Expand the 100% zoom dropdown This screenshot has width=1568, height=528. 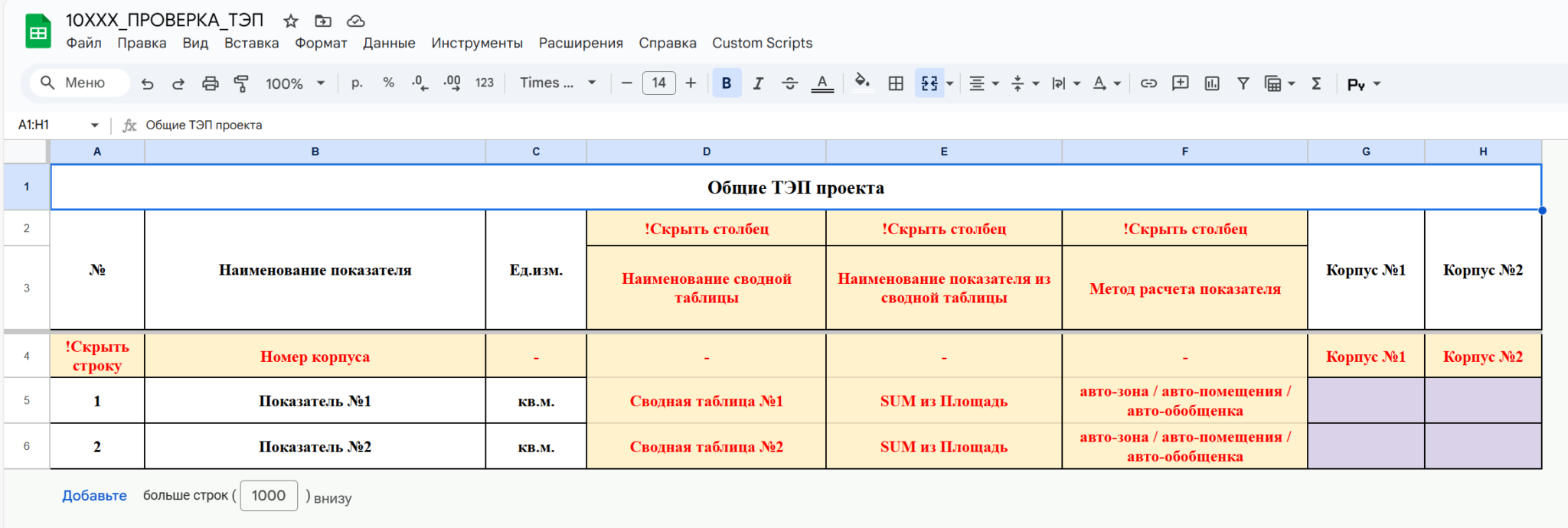295,83
